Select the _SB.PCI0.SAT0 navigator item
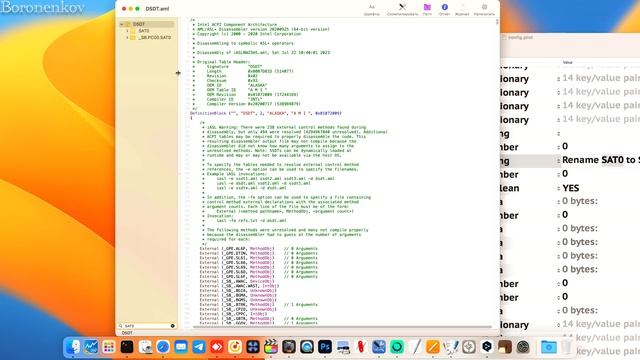Screen dimensions: 640x360 click(154, 38)
